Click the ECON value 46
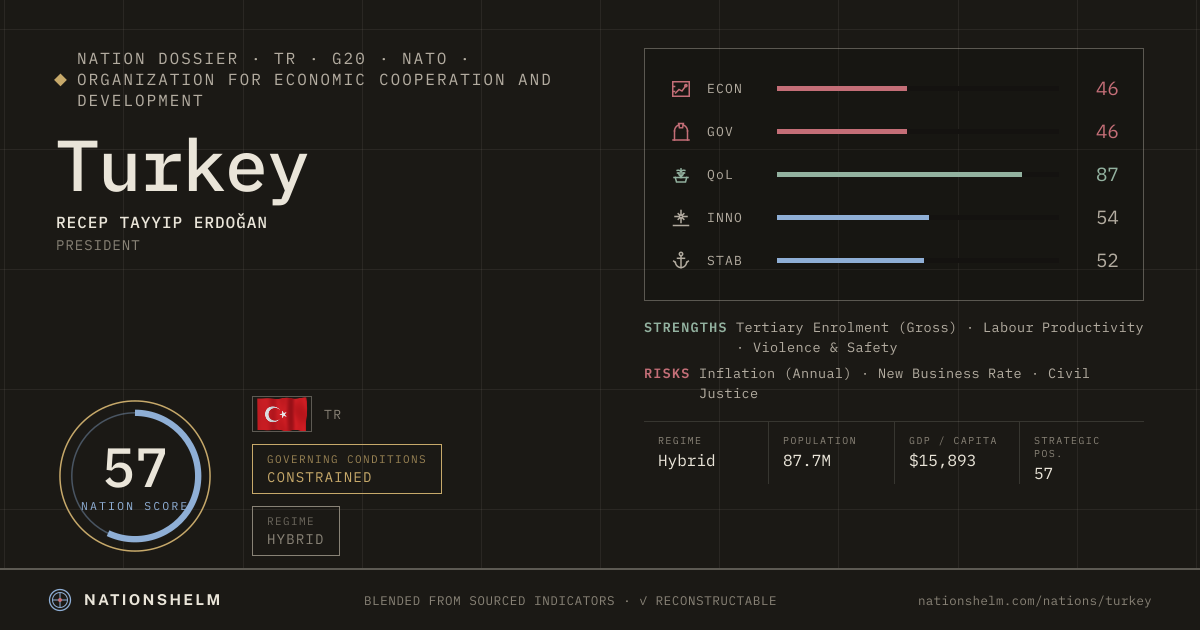Viewport: 1200px width, 630px height. (1107, 89)
